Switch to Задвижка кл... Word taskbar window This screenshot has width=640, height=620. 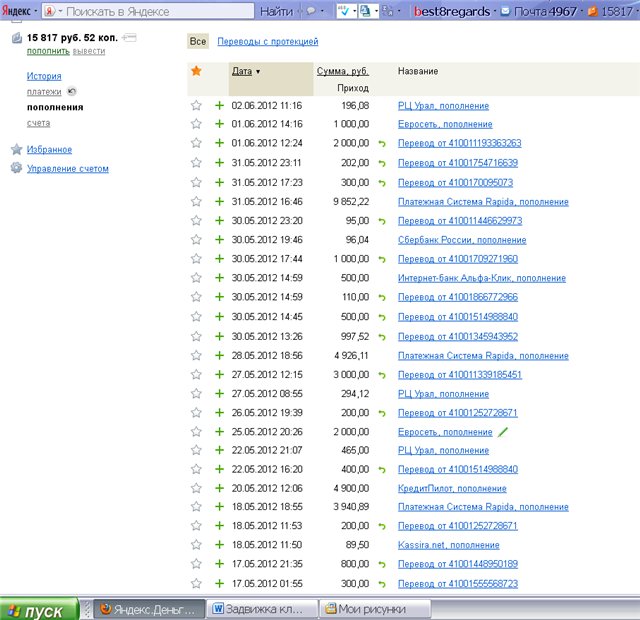click(x=262, y=609)
